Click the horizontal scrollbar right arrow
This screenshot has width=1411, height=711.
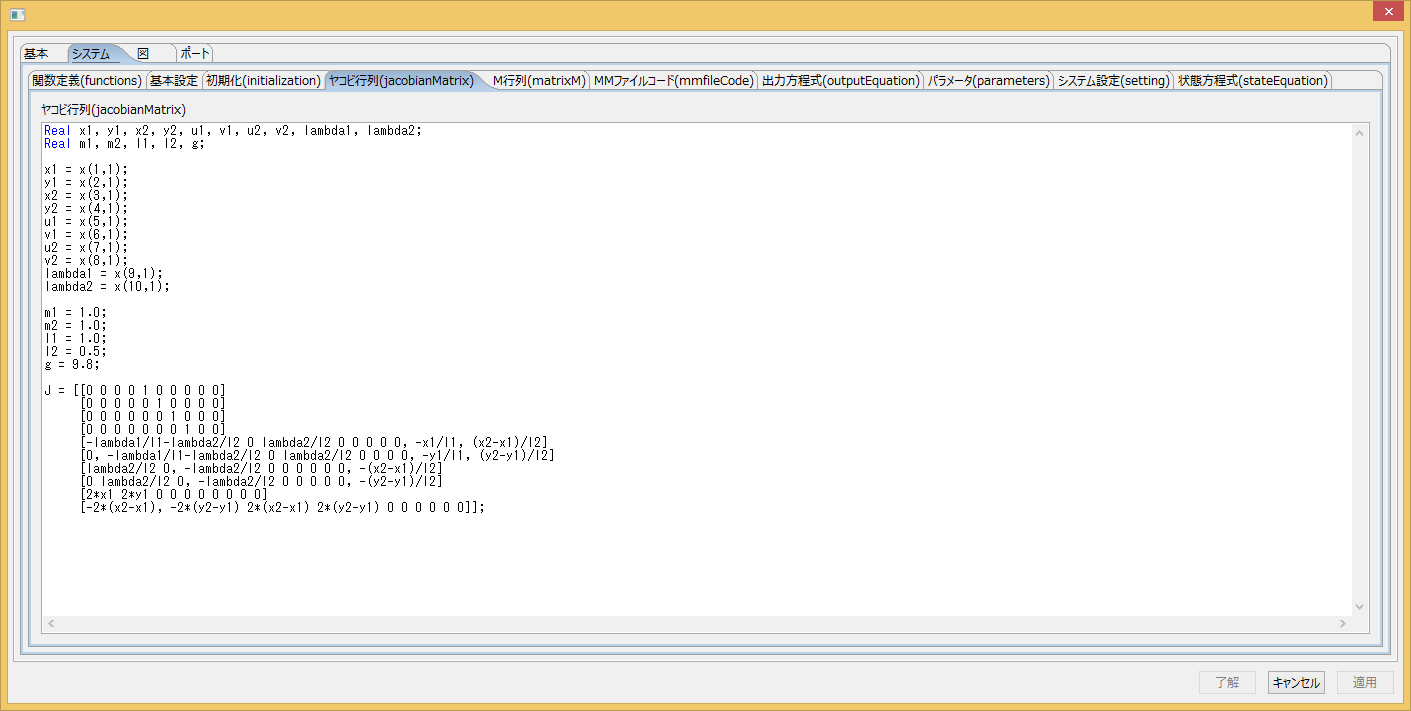point(1343,623)
